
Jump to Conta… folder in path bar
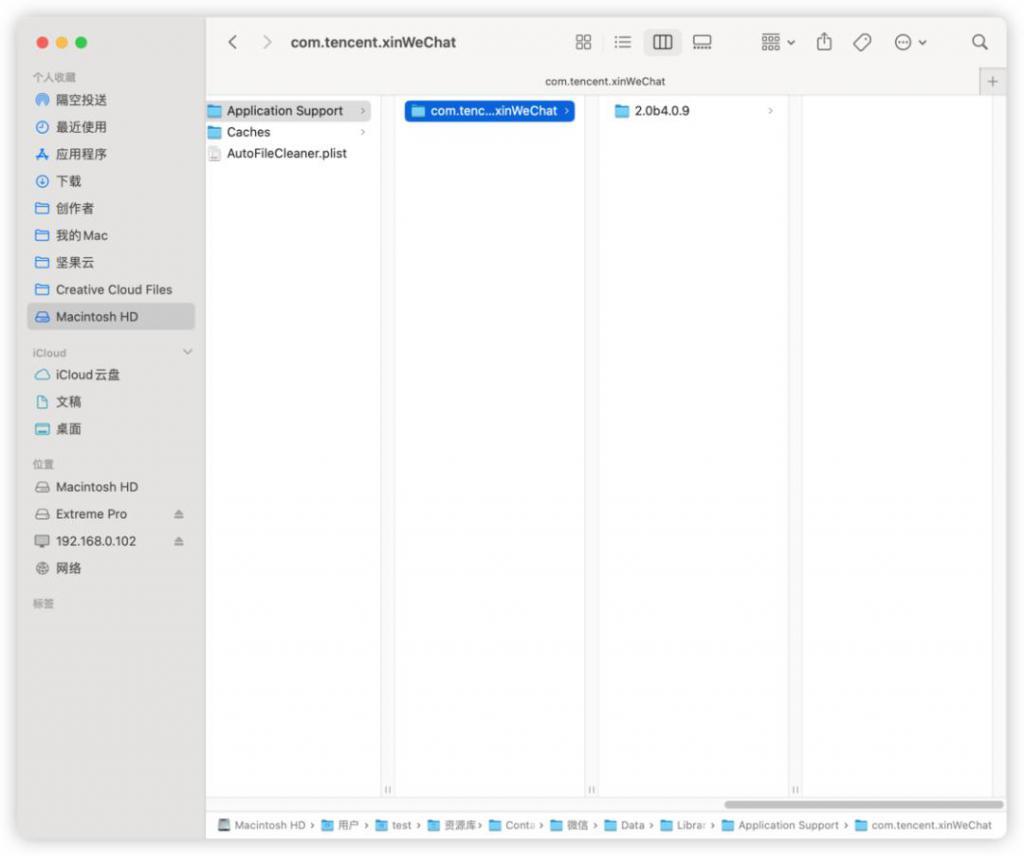pyautogui.click(x=512, y=825)
